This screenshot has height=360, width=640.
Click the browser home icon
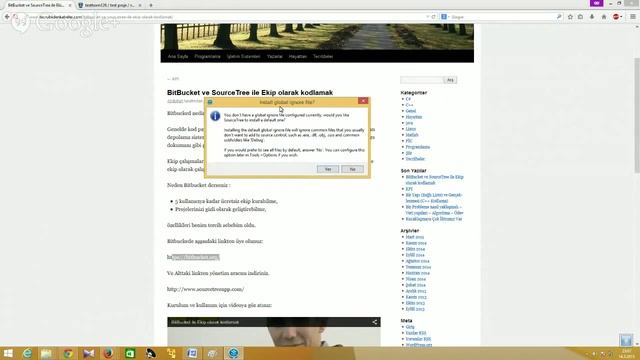pyautogui.click(x=604, y=17)
